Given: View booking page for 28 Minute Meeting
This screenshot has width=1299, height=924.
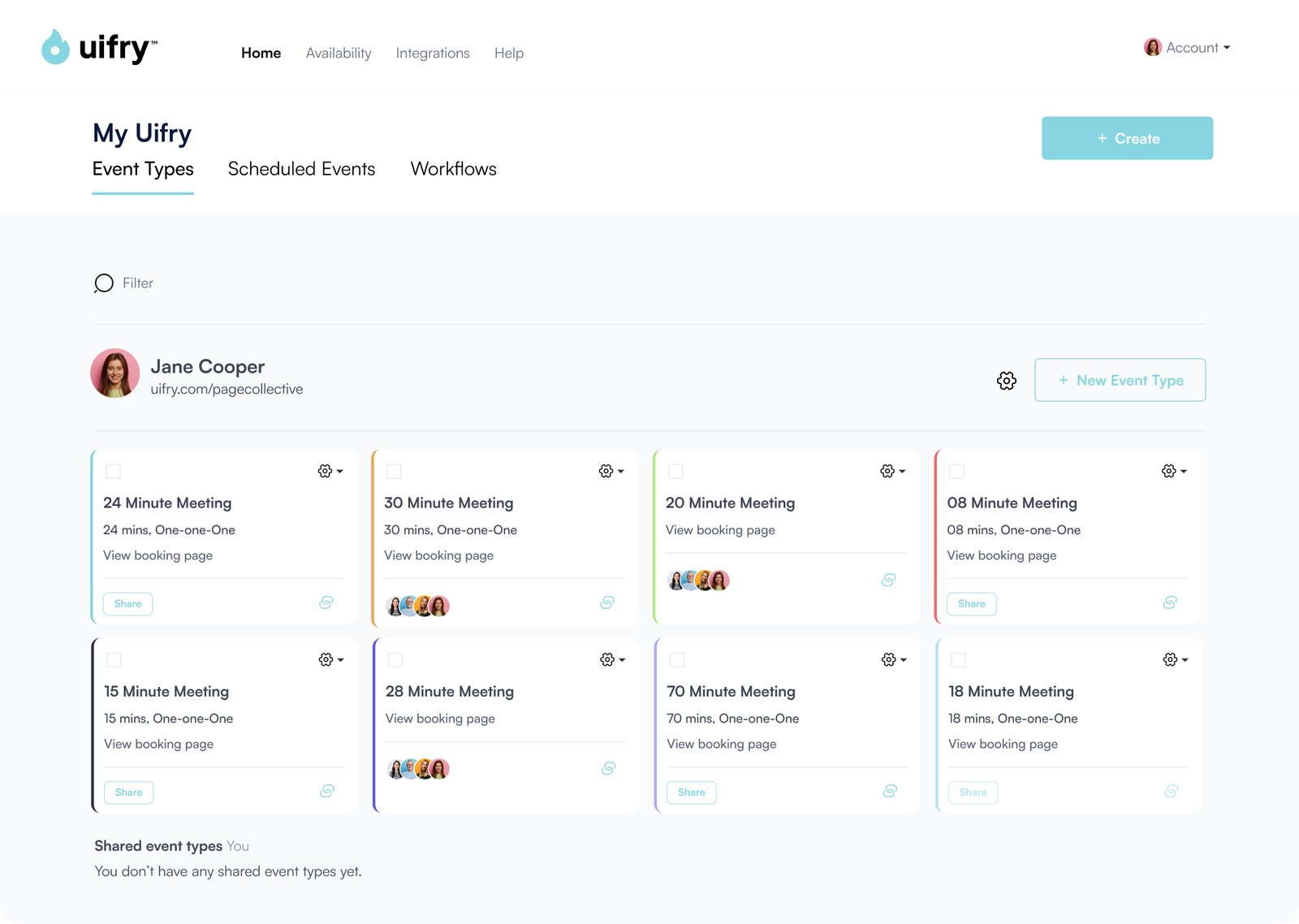Looking at the screenshot, I should point(440,719).
